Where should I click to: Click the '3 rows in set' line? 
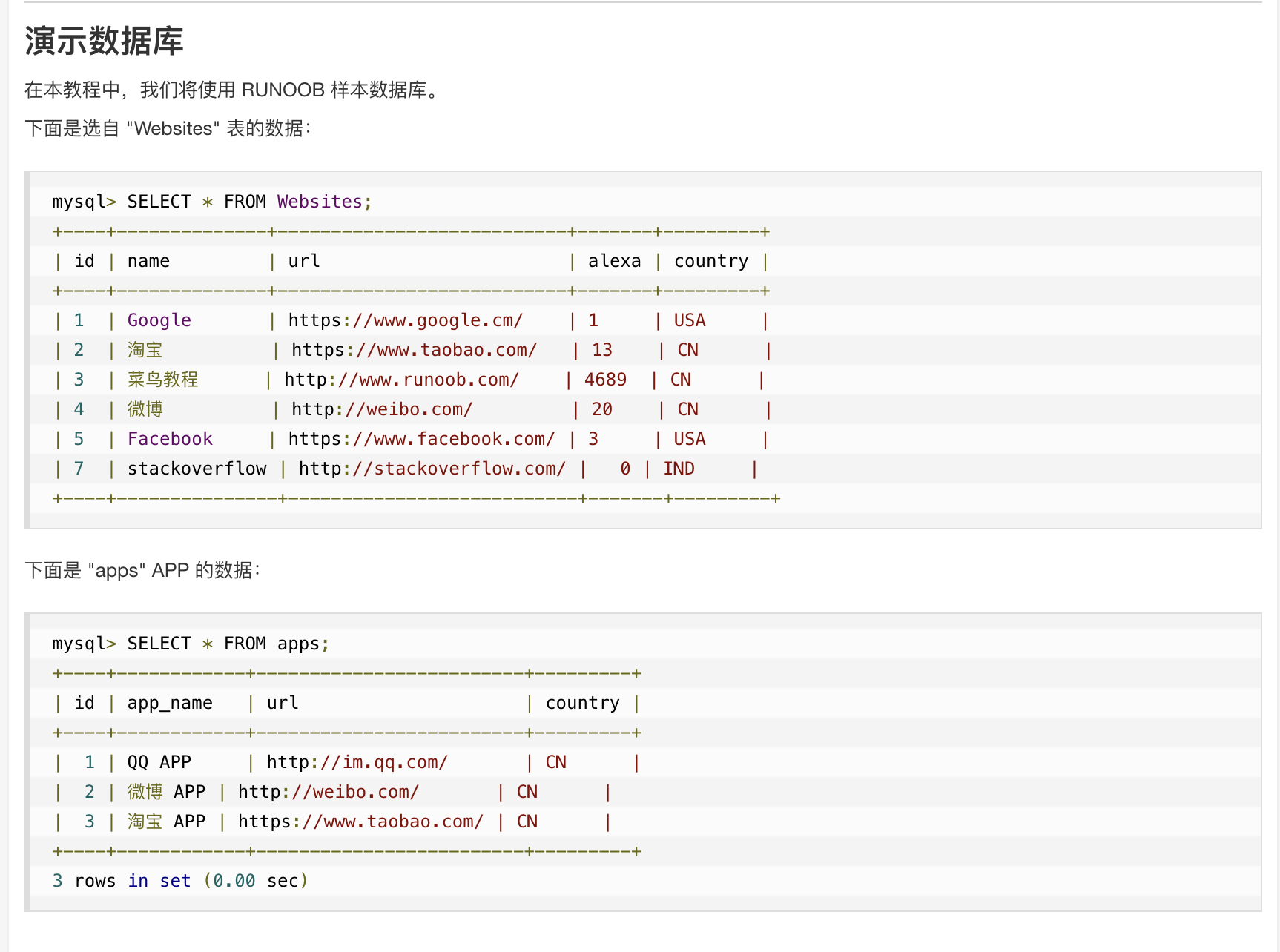pos(179,881)
